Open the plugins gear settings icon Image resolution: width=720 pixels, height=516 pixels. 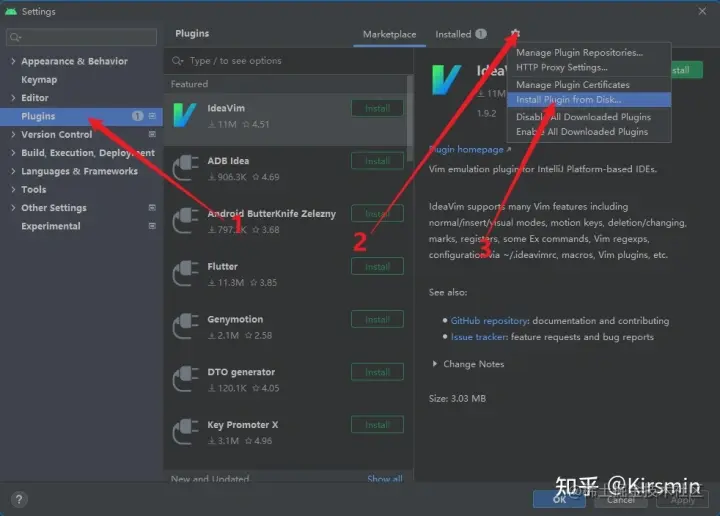515,34
